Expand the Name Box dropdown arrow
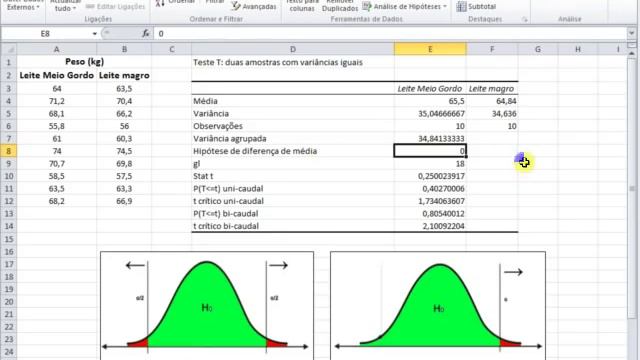 click(94, 33)
